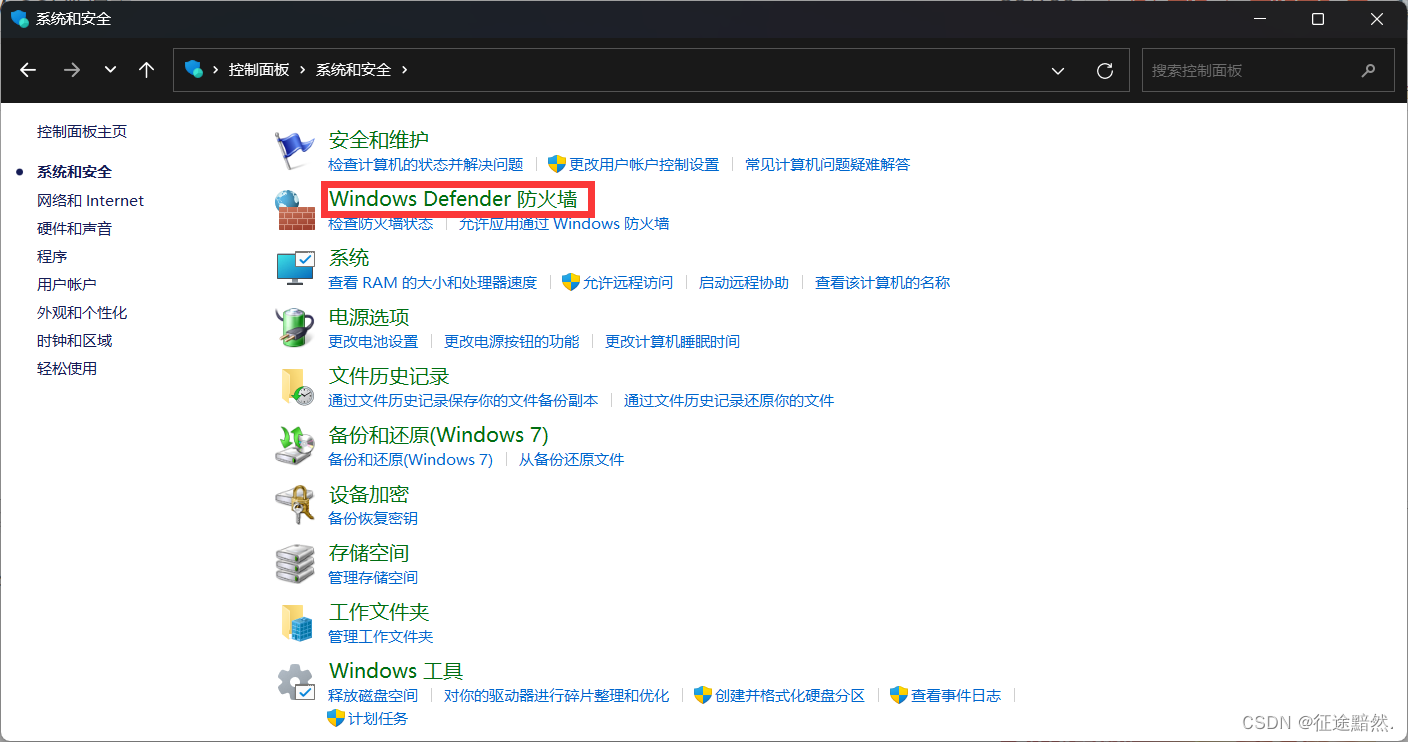Click the Security and Maintenance flag icon

(295, 151)
